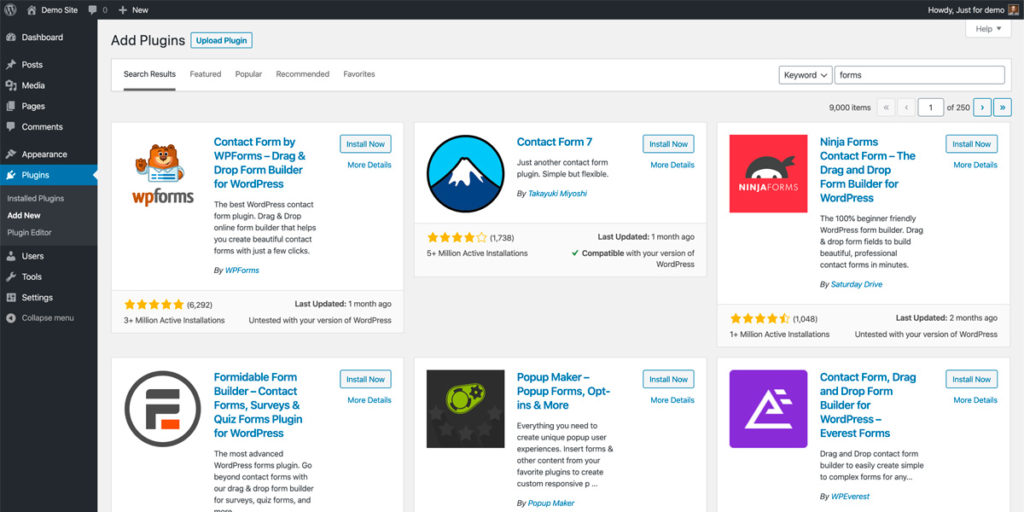This screenshot has height=512, width=1024.
Task: Open More Details for Ninja Forms
Action: (x=976, y=165)
